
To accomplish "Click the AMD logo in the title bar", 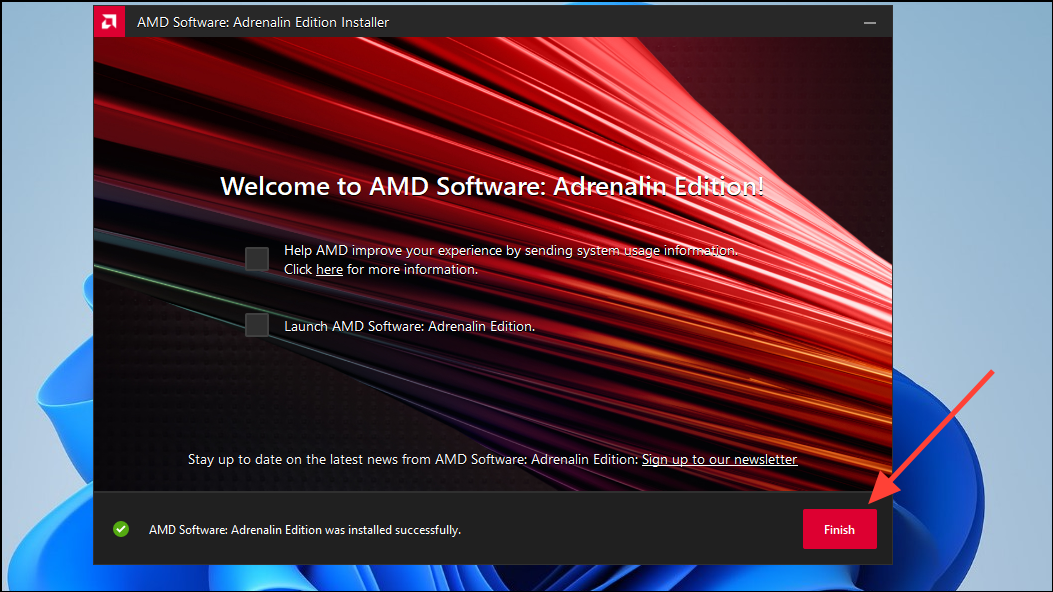I will click(109, 21).
